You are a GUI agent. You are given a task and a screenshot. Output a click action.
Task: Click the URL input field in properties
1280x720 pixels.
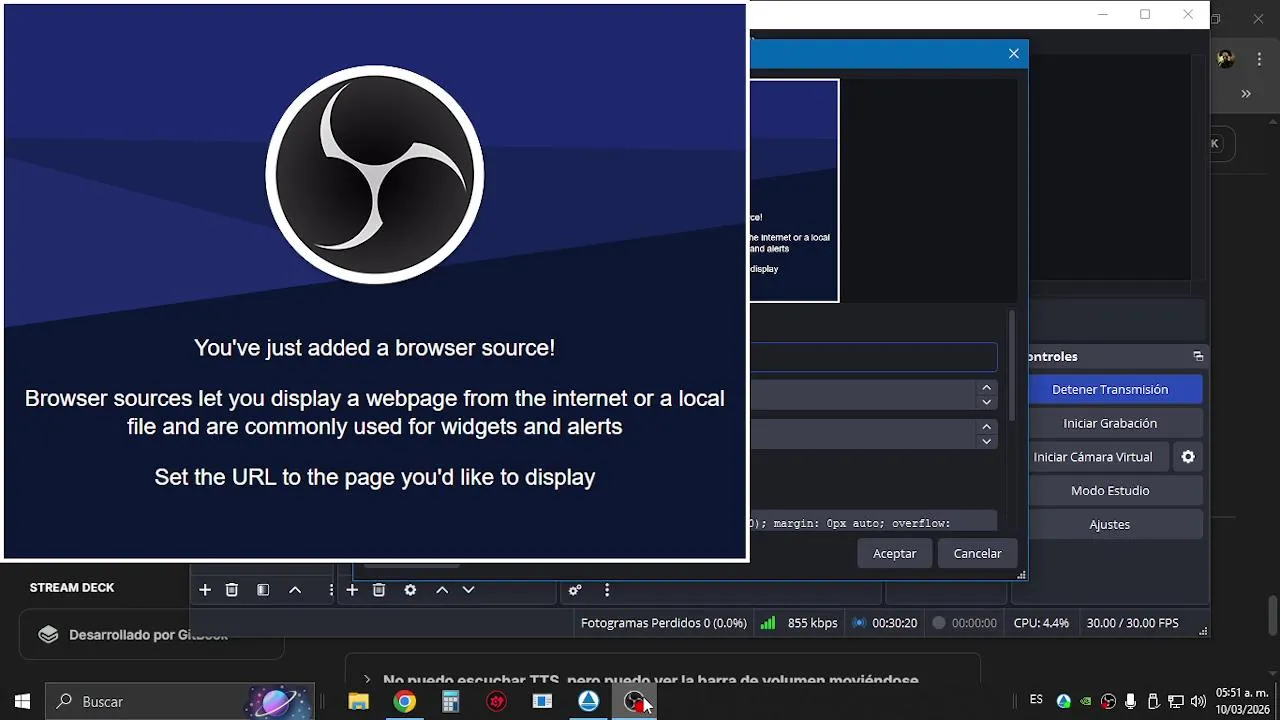(x=873, y=357)
